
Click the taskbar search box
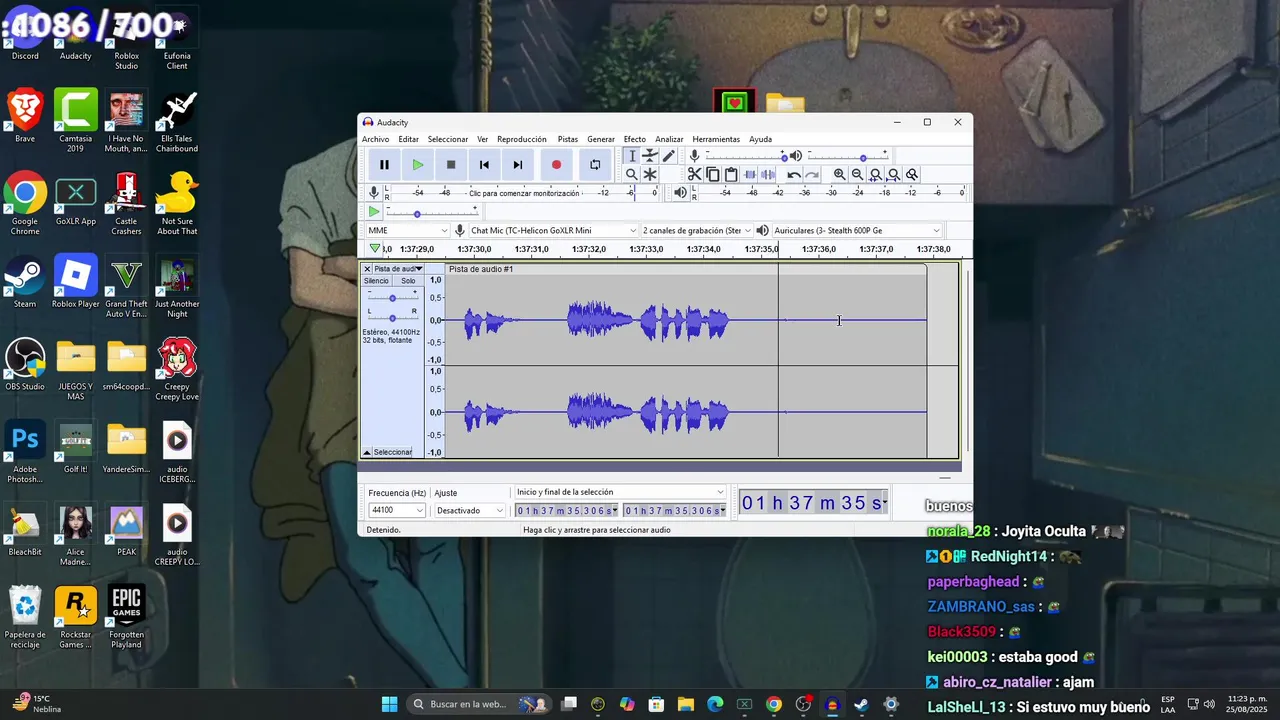(480, 704)
